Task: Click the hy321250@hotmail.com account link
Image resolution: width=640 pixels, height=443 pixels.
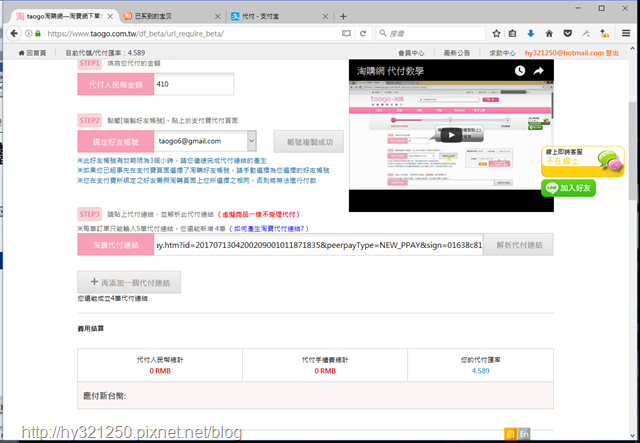Action: click(x=564, y=53)
